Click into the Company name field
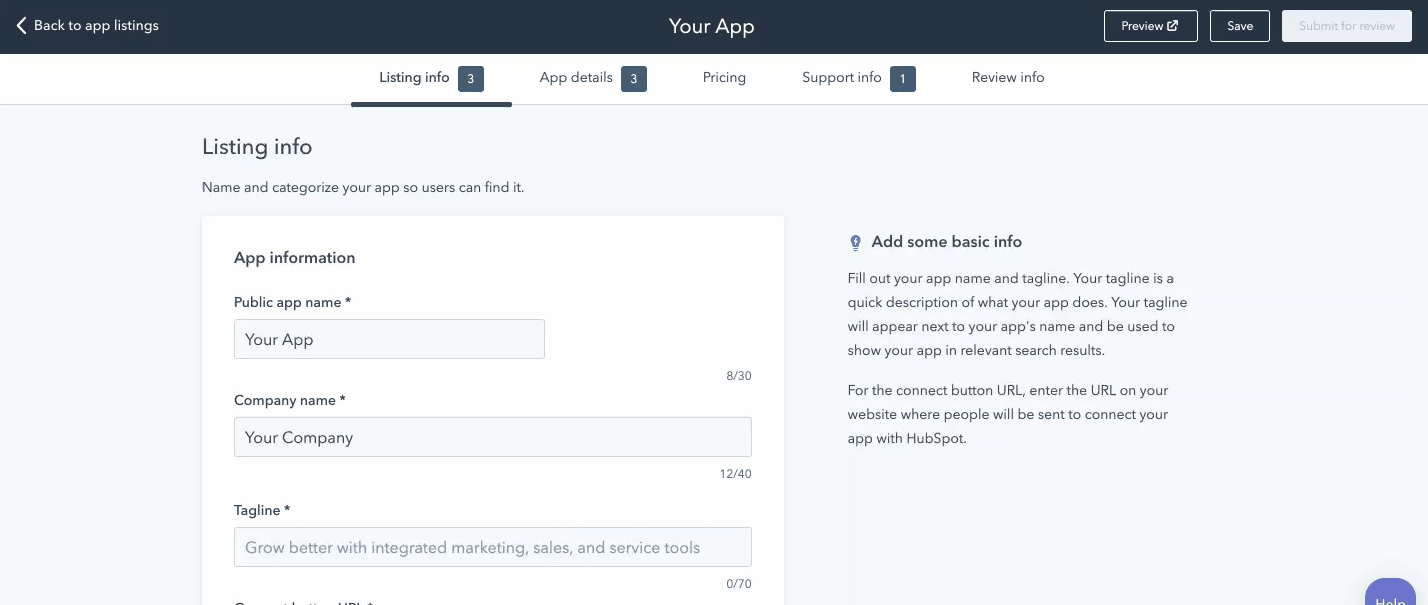 [492, 437]
